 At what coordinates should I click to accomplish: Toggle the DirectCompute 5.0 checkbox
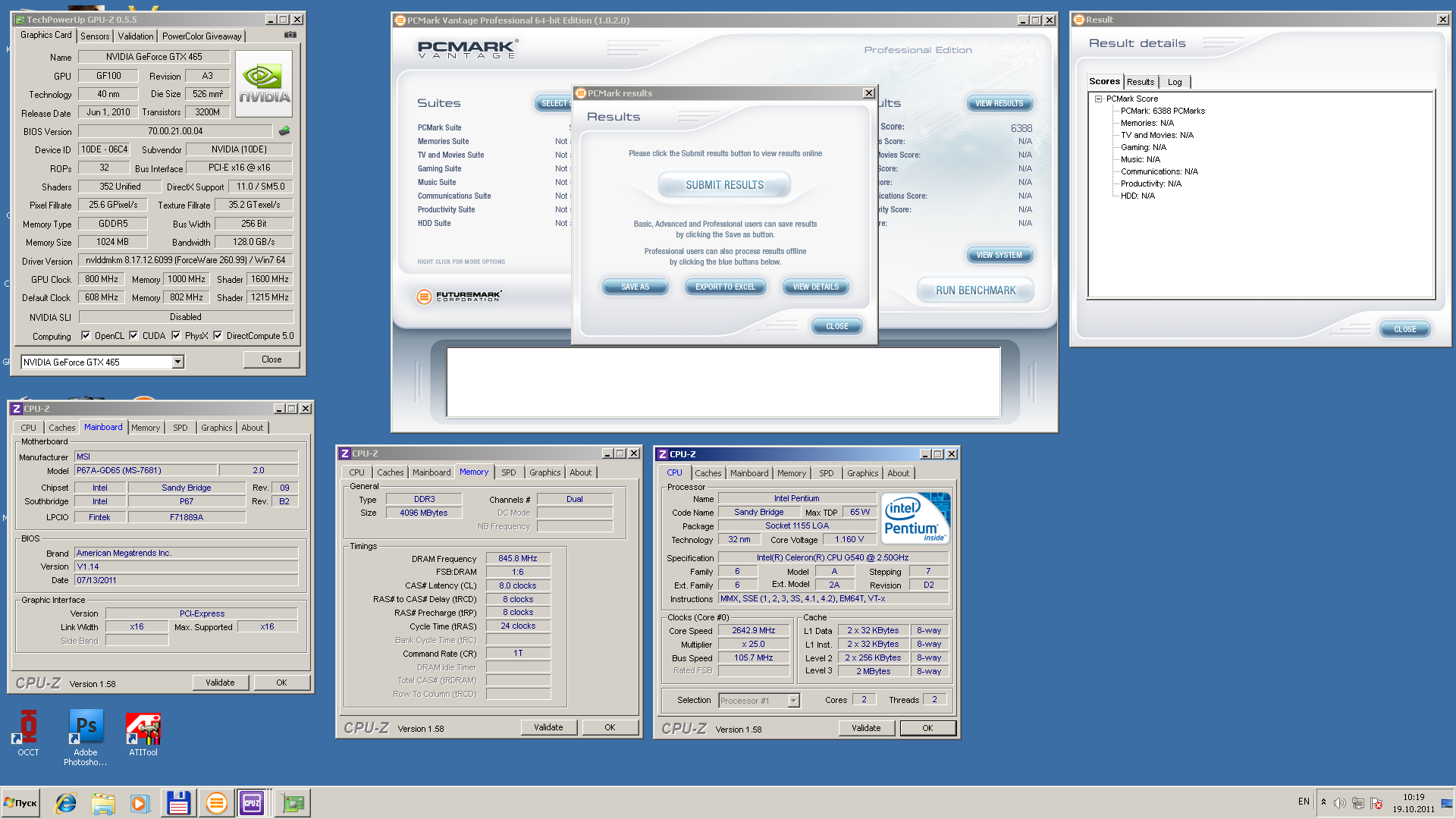[x=218, y=336]
